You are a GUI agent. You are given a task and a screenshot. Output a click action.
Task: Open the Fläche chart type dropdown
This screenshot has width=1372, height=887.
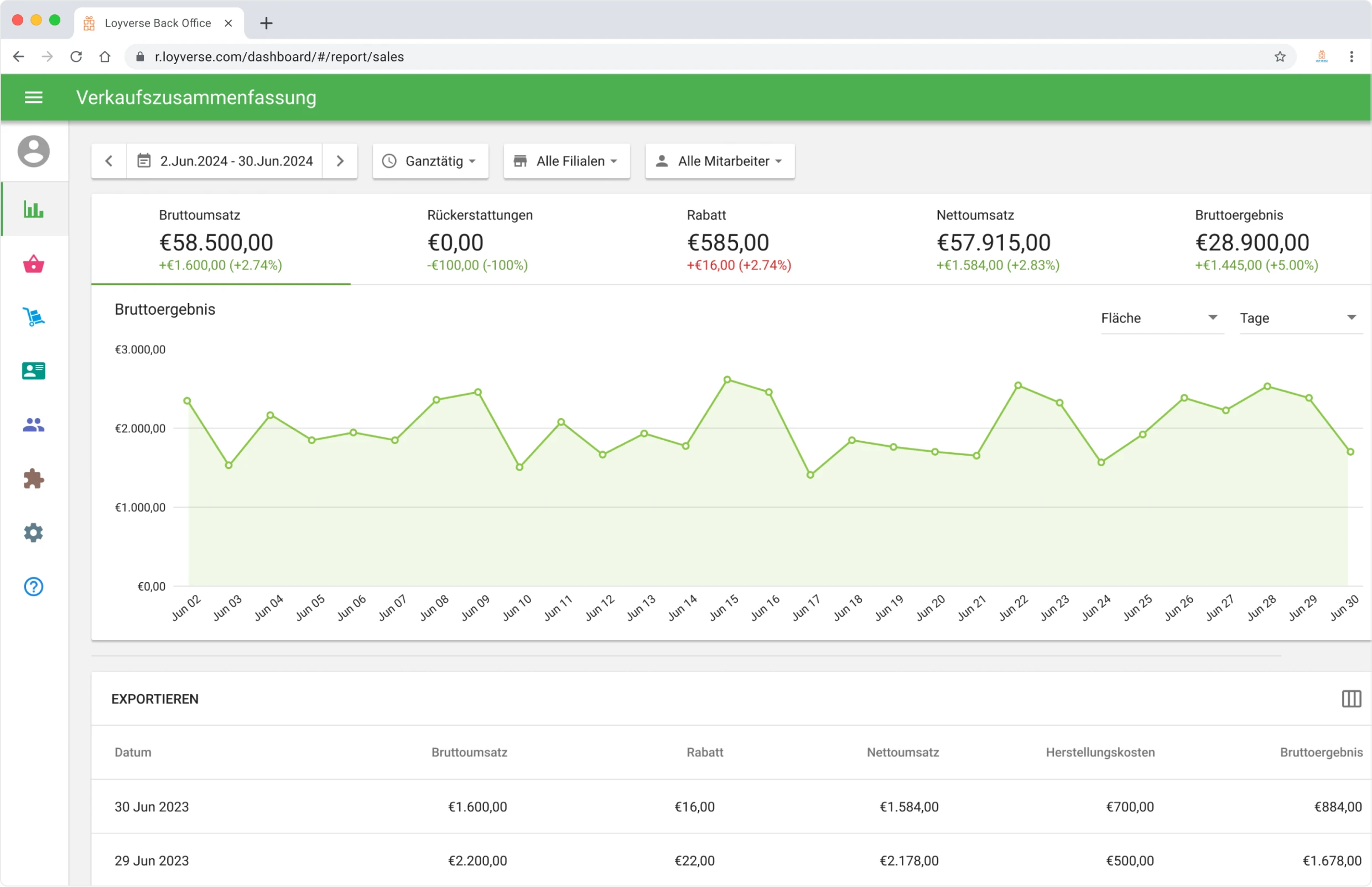1161,317
